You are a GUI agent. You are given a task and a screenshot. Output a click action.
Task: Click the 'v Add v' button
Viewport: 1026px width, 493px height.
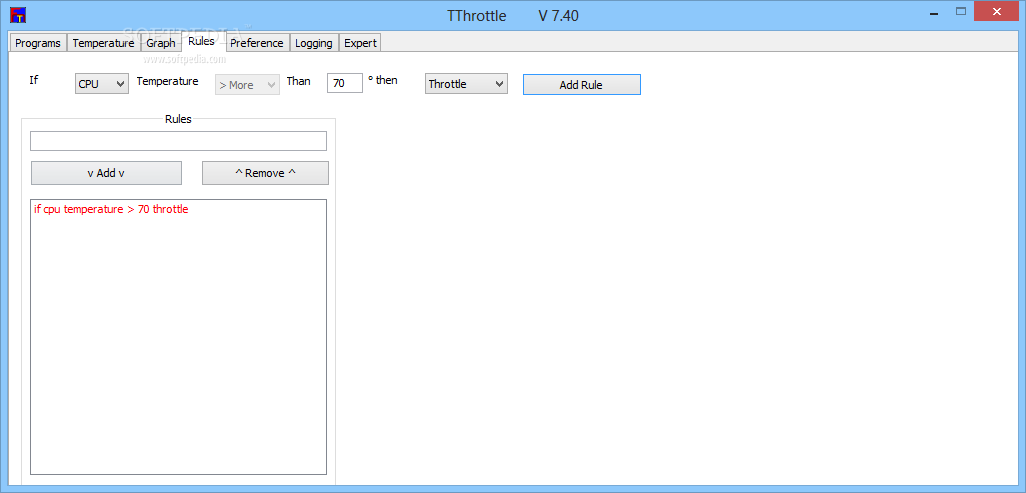(x=106, y=173)
